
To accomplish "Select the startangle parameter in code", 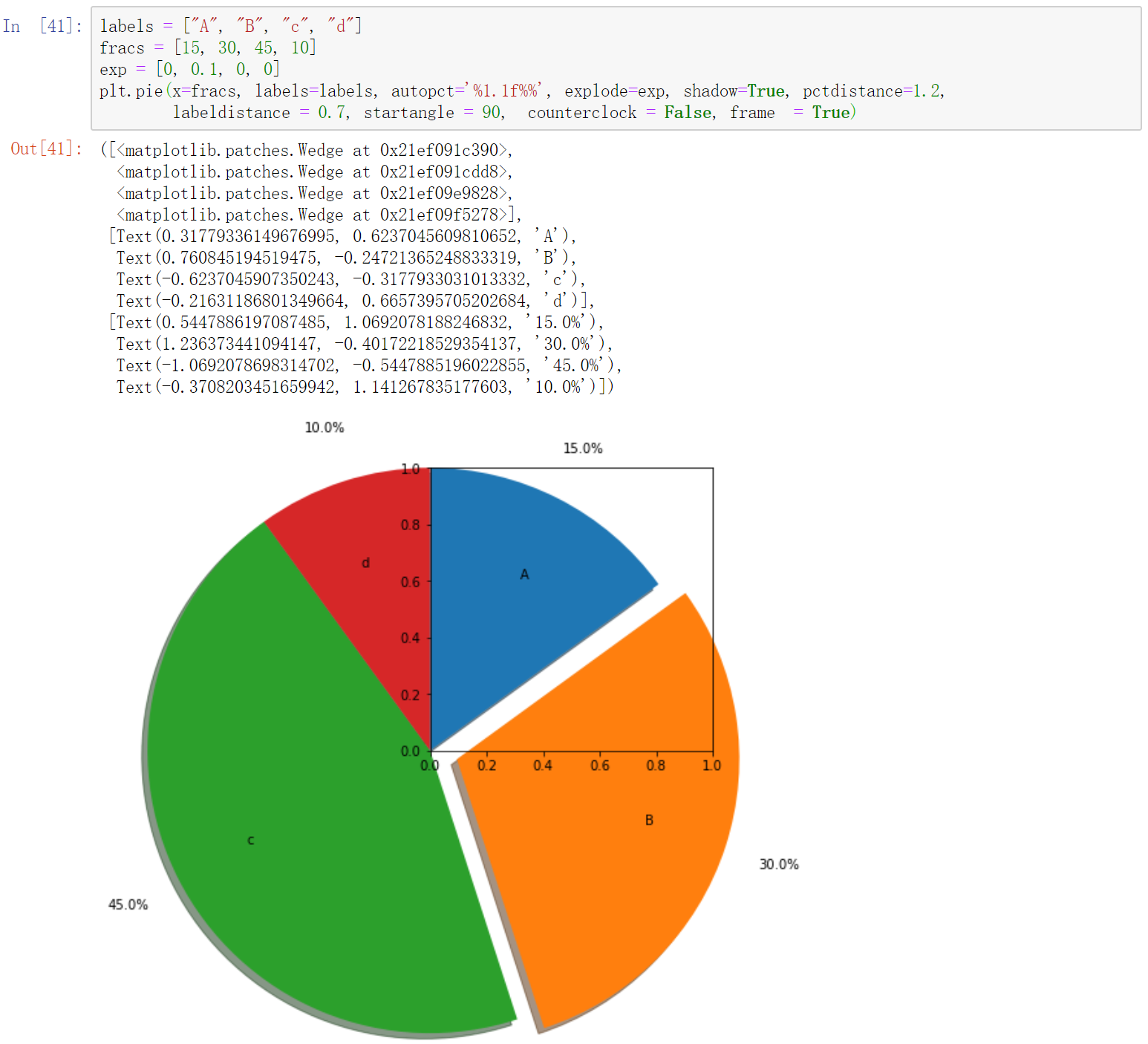I will coord(408,112).
